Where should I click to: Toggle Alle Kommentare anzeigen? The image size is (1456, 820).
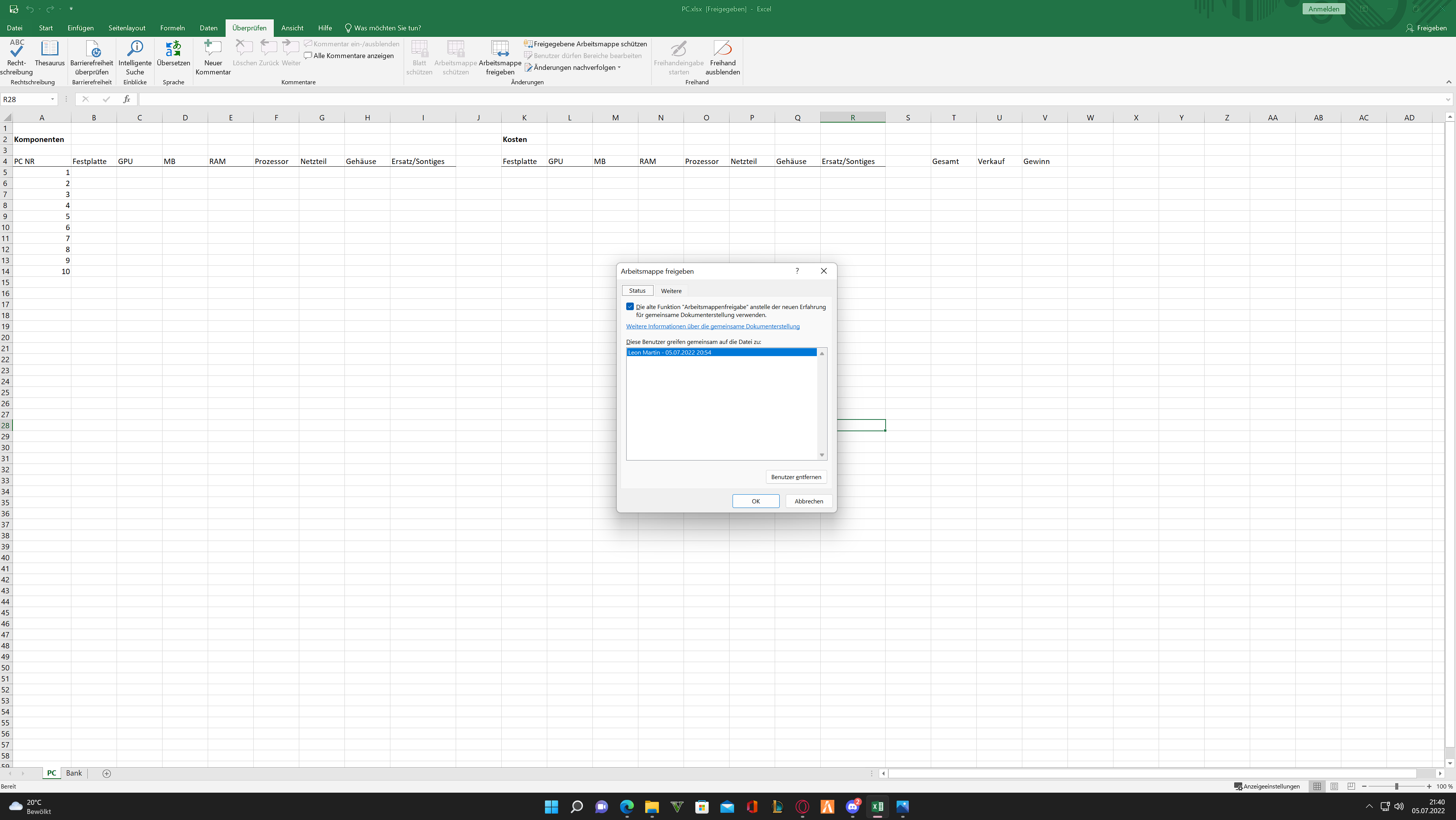click(x=349, y=56)
